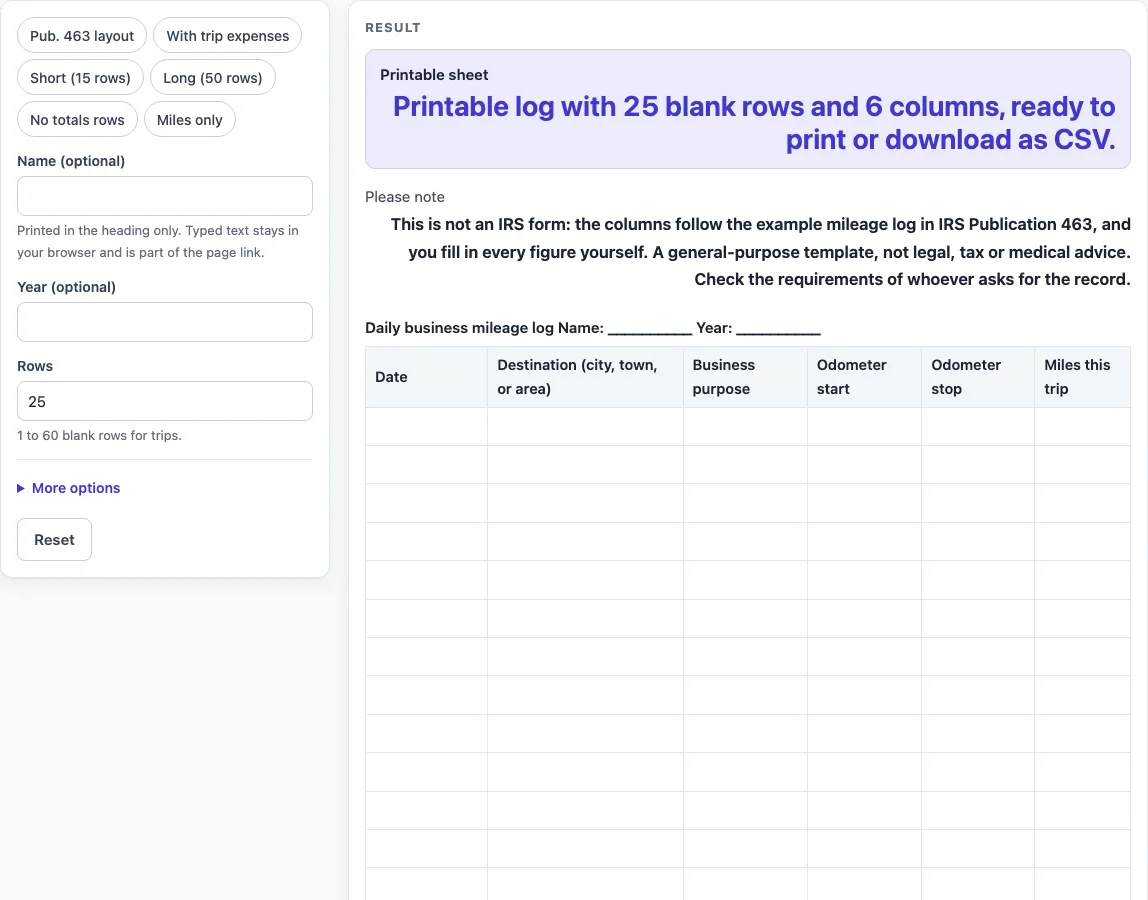Click the Year (optional) label
Screen dimensions: 1148x900
(67, 287)
